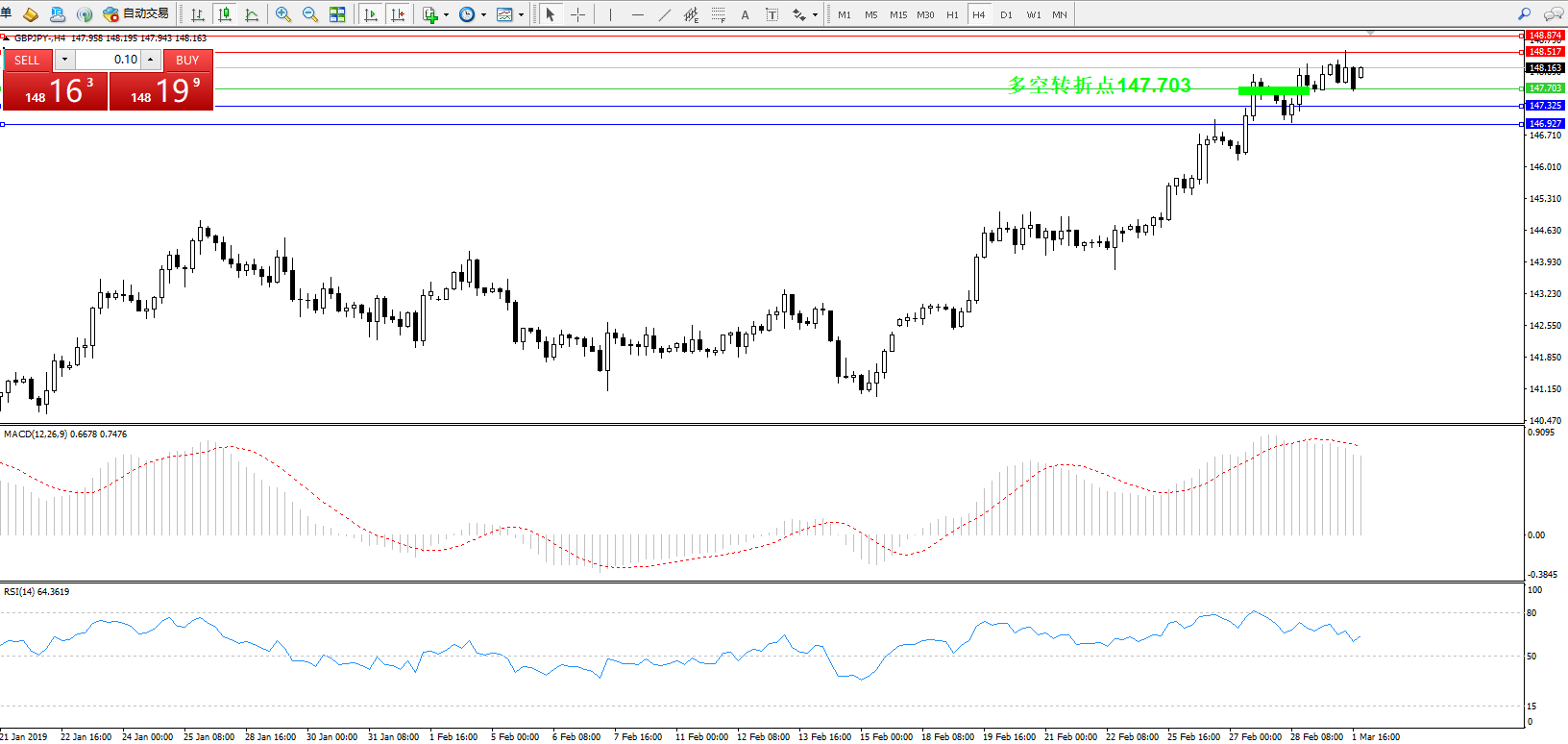Expand the templates dropdown arrow
Screen dimensions: 1568x744
coord(521,14)
